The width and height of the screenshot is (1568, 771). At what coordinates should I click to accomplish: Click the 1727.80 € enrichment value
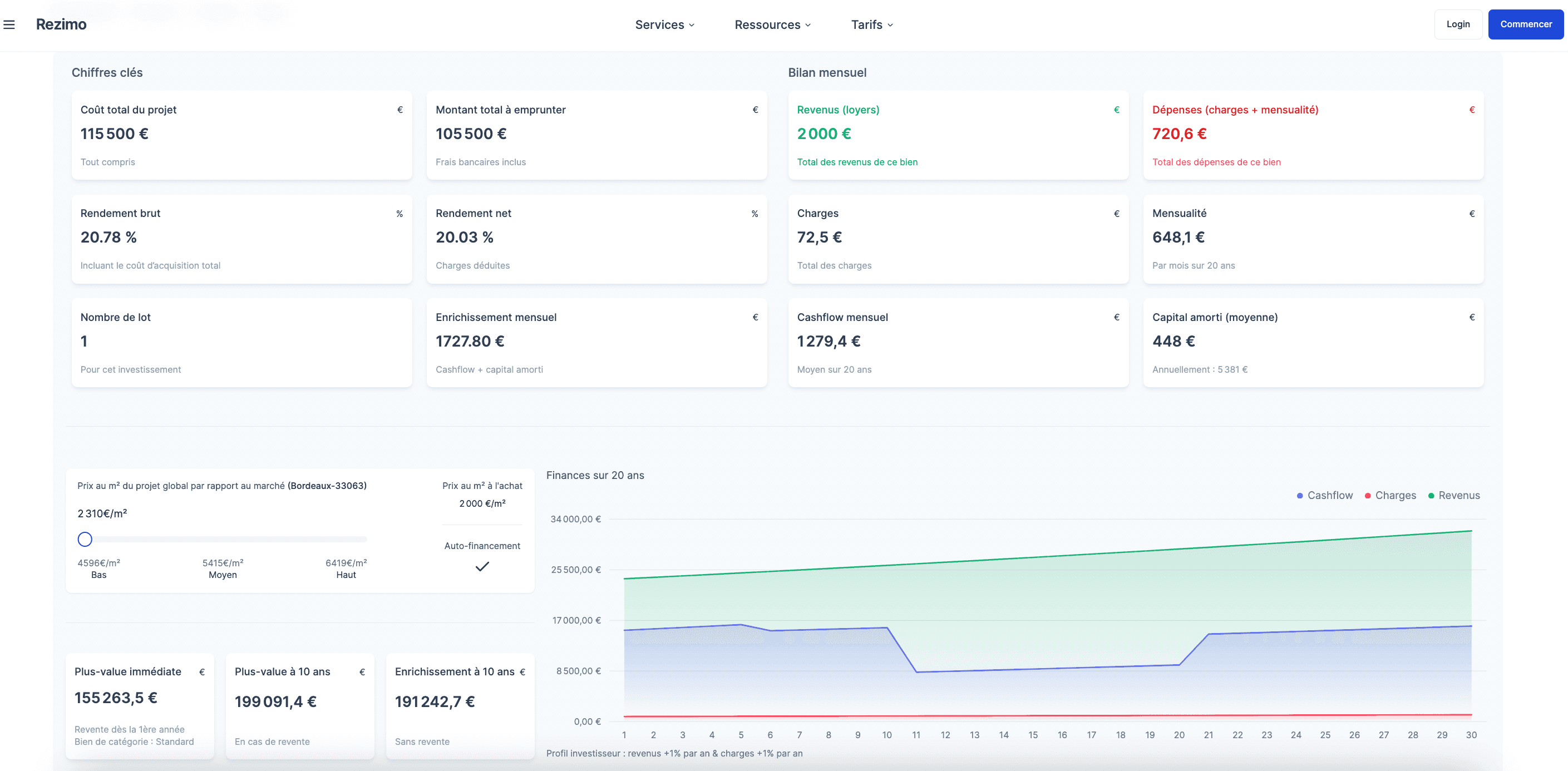[470, 342]
